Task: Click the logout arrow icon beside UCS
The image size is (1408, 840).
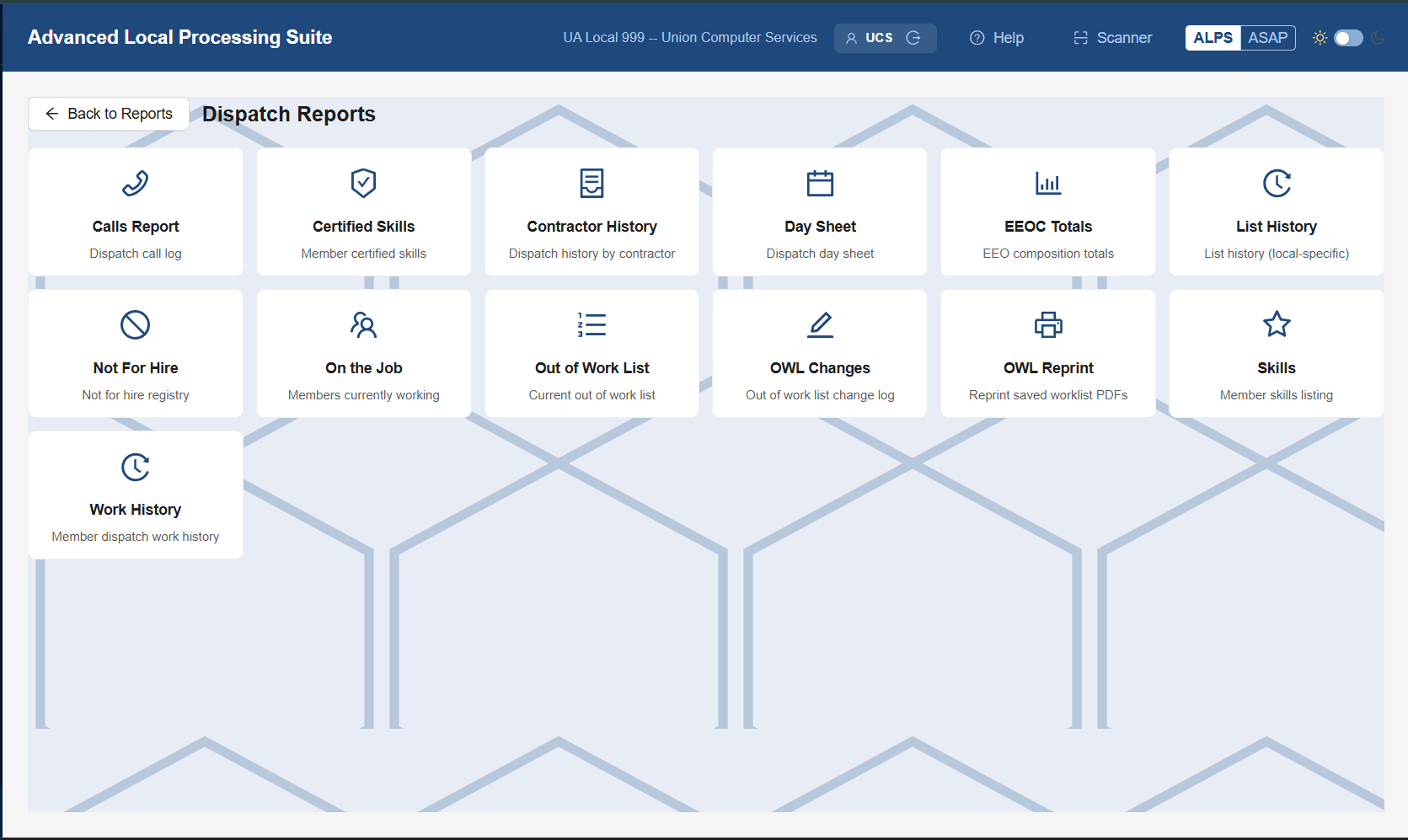Action: coord(913,38)
